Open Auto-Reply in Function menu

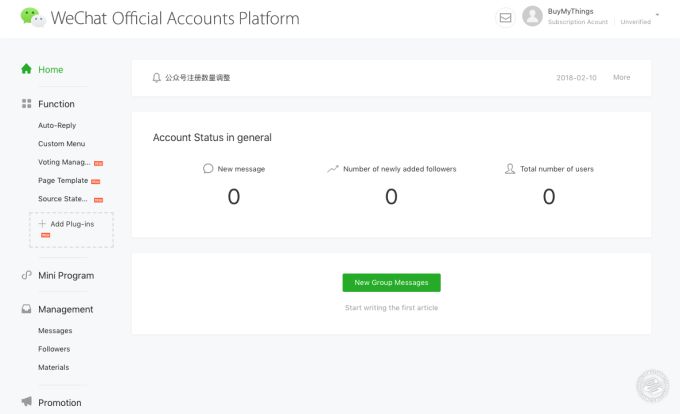click(x=57, y=125)
